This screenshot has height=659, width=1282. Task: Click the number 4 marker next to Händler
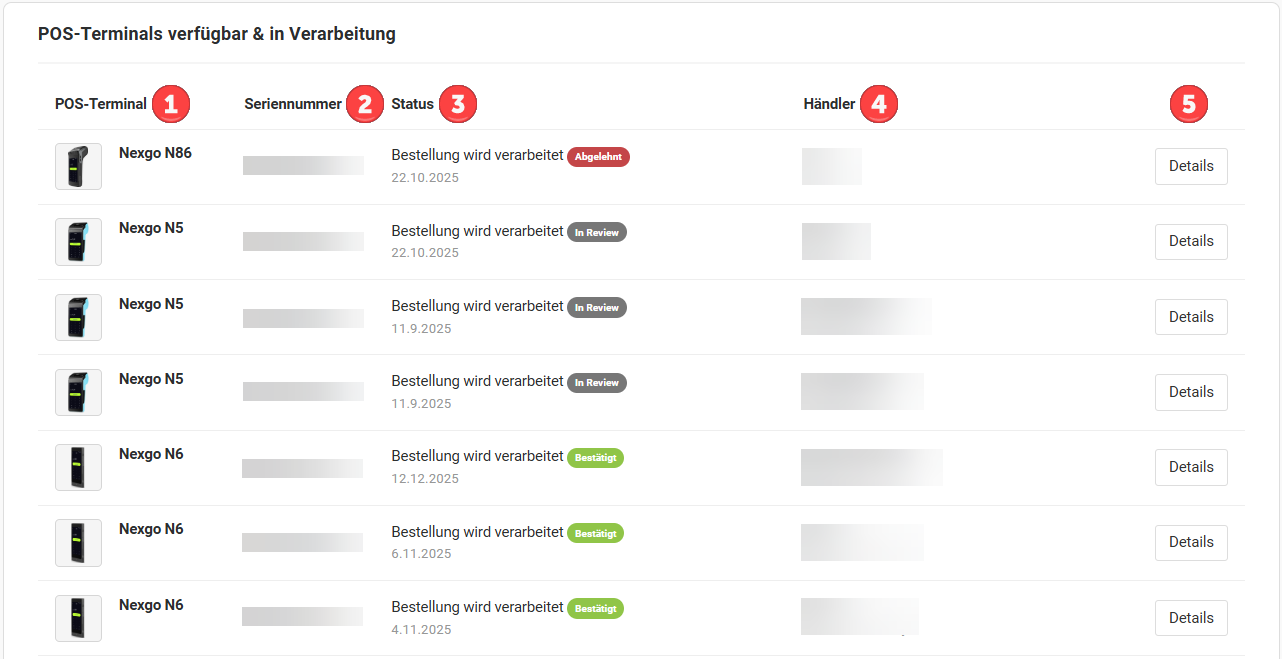tap(879, 103)
